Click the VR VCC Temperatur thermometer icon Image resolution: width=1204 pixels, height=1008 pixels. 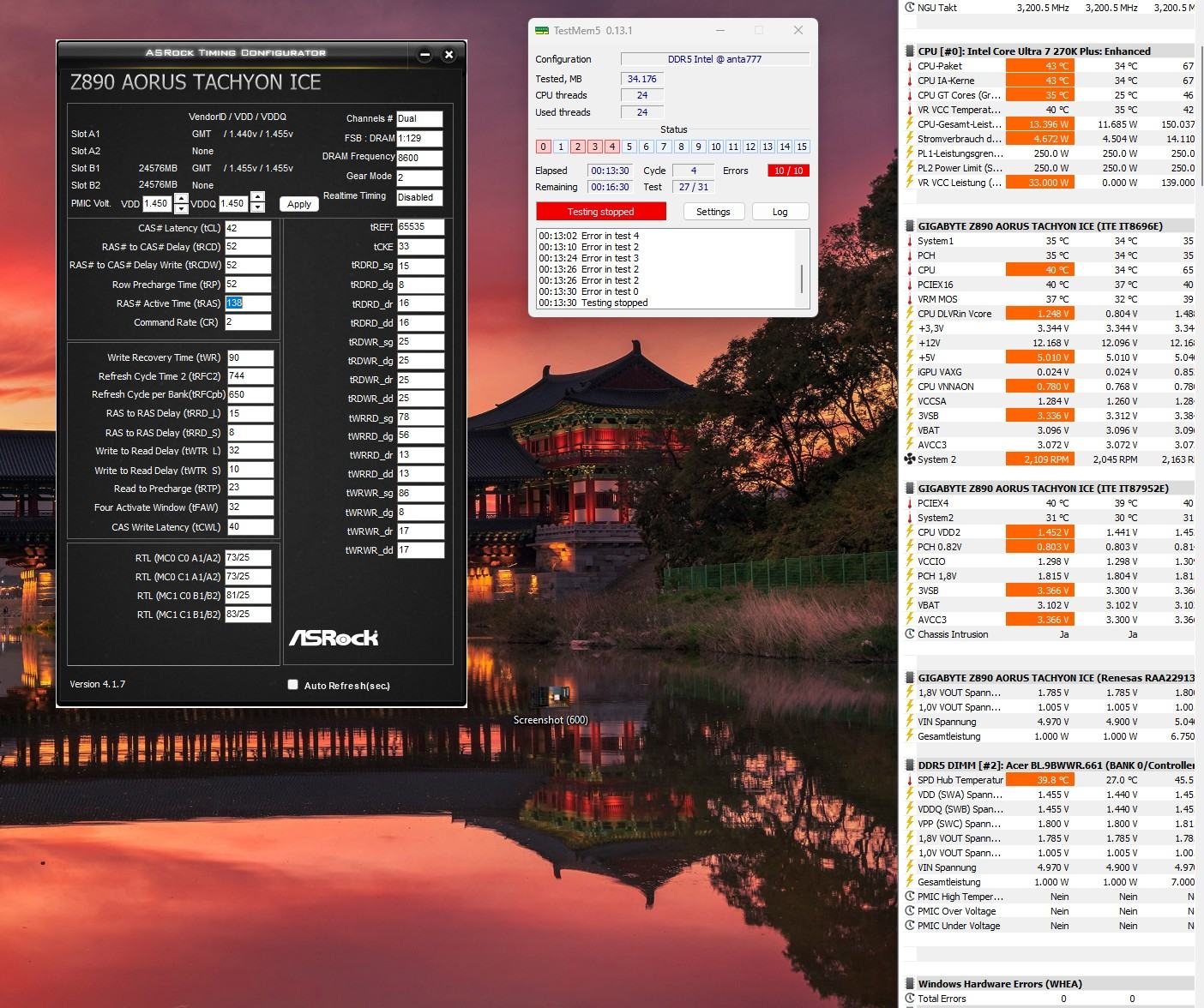click(x=910, y=110)
